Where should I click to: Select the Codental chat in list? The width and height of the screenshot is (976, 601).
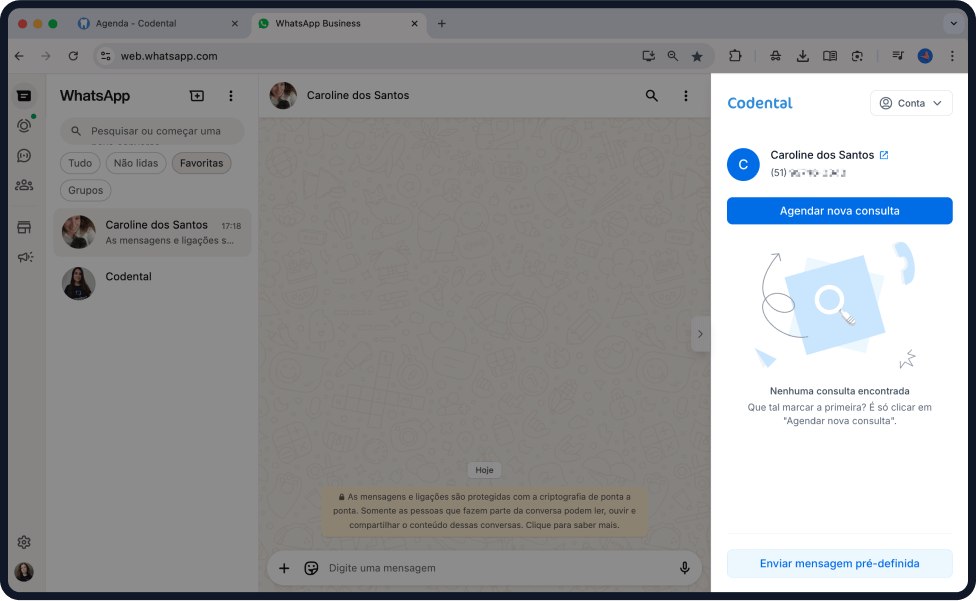click(152, 283)
